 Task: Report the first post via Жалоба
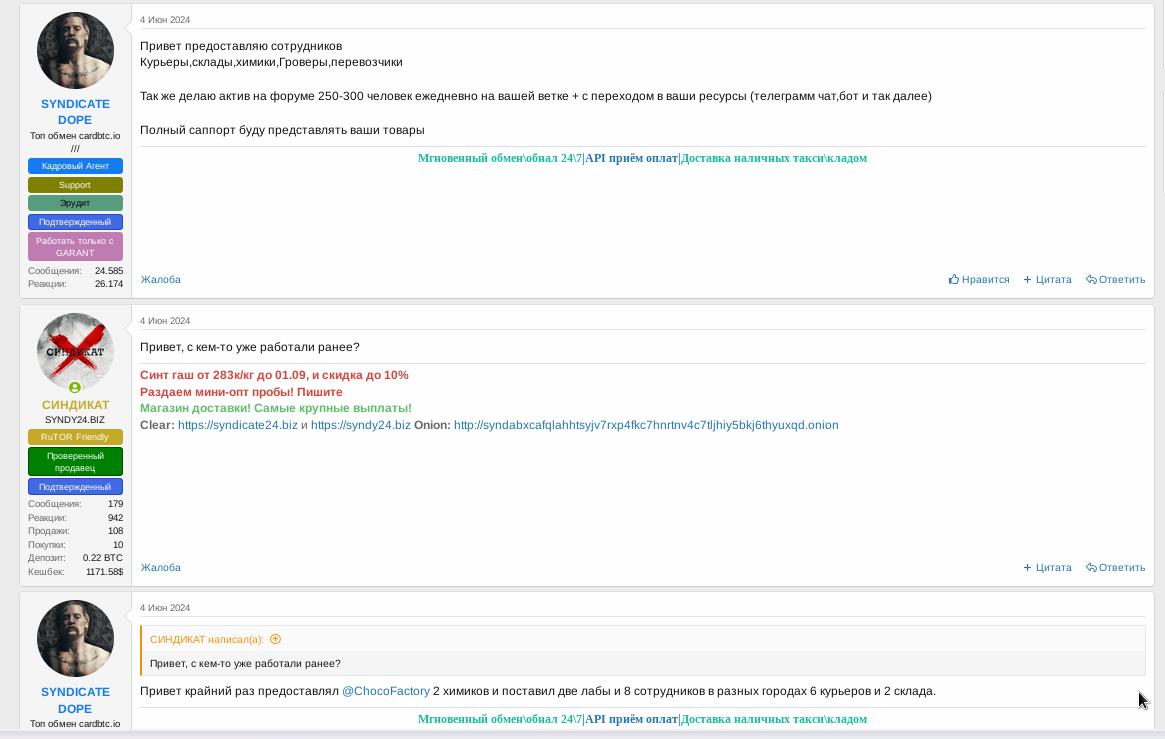(x=160, y=280)
